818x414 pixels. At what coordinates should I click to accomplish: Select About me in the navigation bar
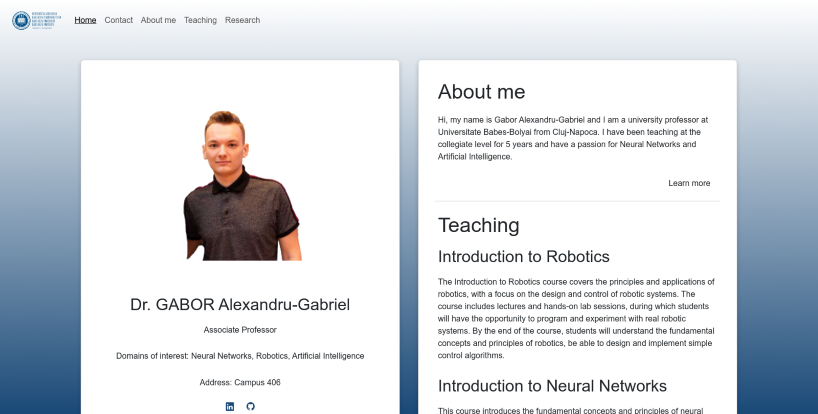point(158,20)
